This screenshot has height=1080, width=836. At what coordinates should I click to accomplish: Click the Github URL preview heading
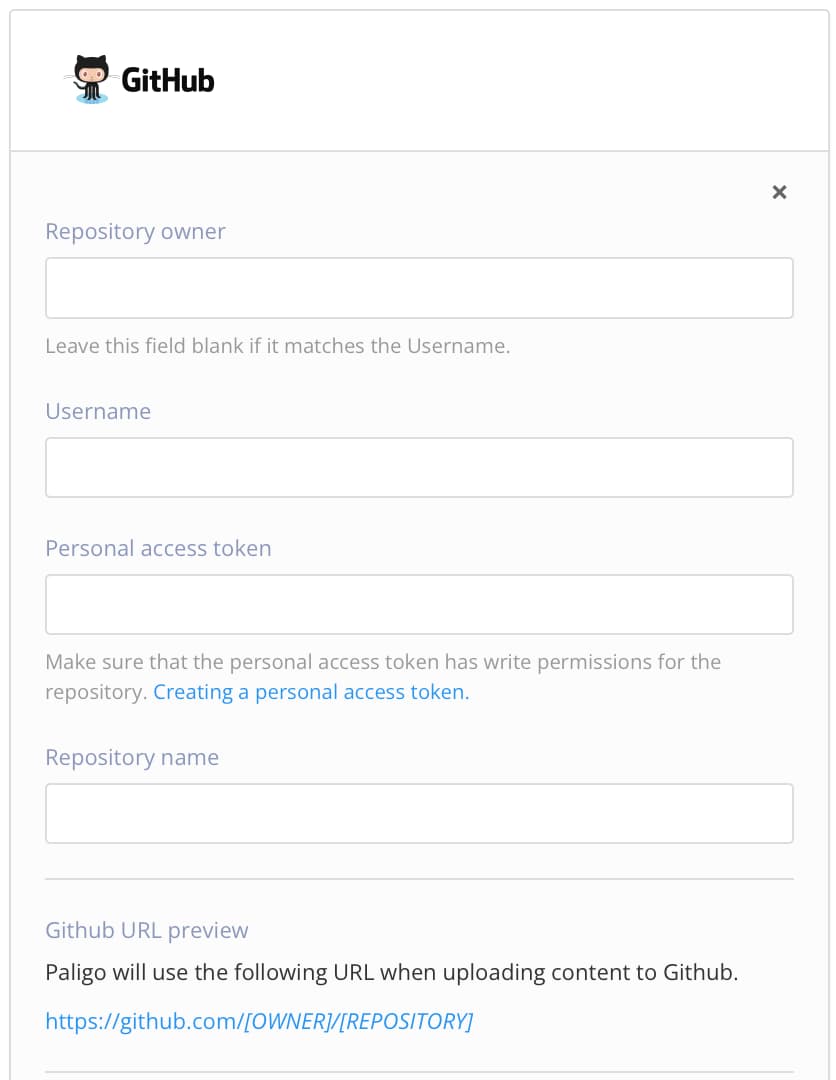click(x=147, y=930)
